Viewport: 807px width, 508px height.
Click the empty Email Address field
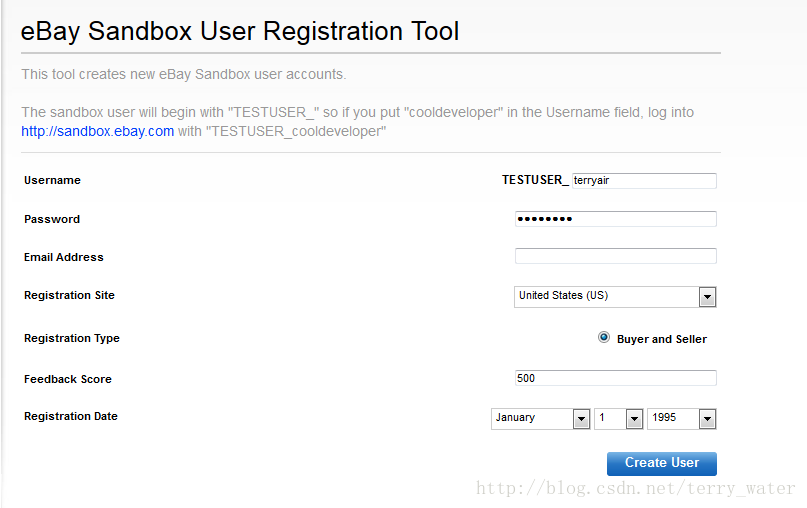[x=616, y=256]
